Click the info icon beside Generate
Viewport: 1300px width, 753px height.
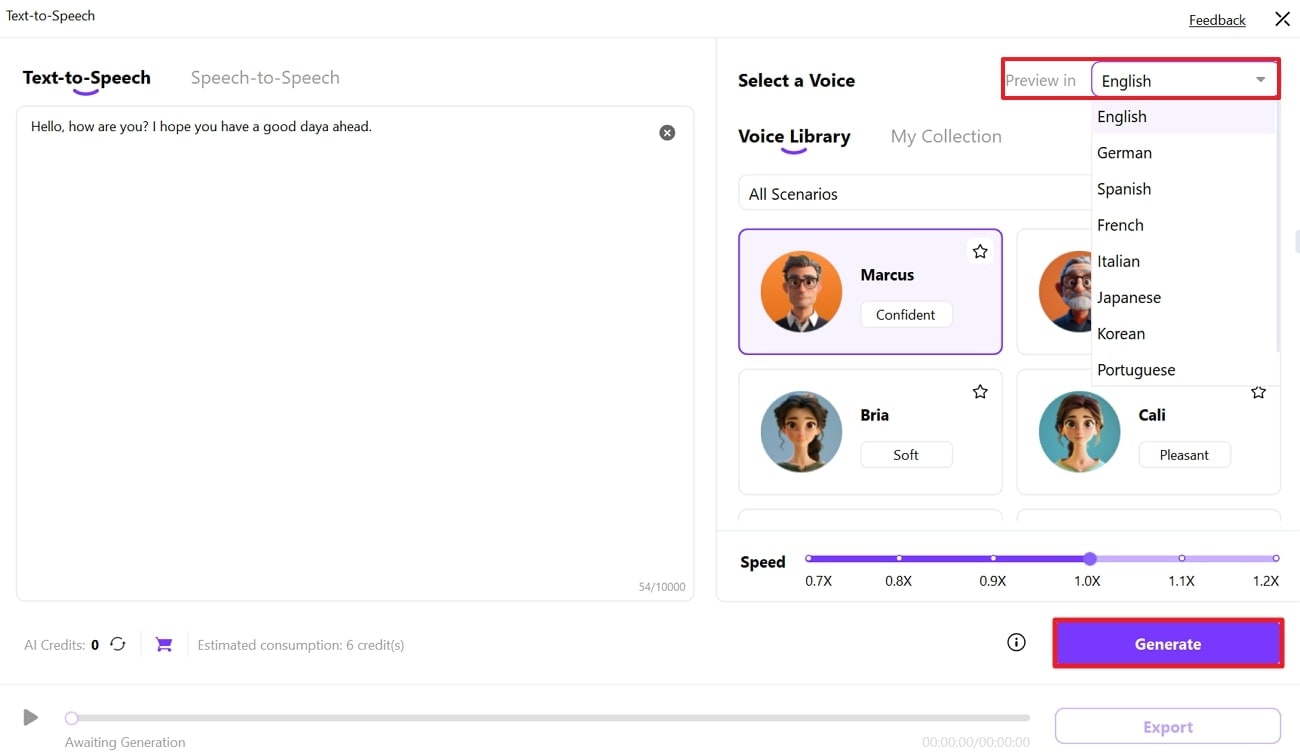coord(1016,643)
